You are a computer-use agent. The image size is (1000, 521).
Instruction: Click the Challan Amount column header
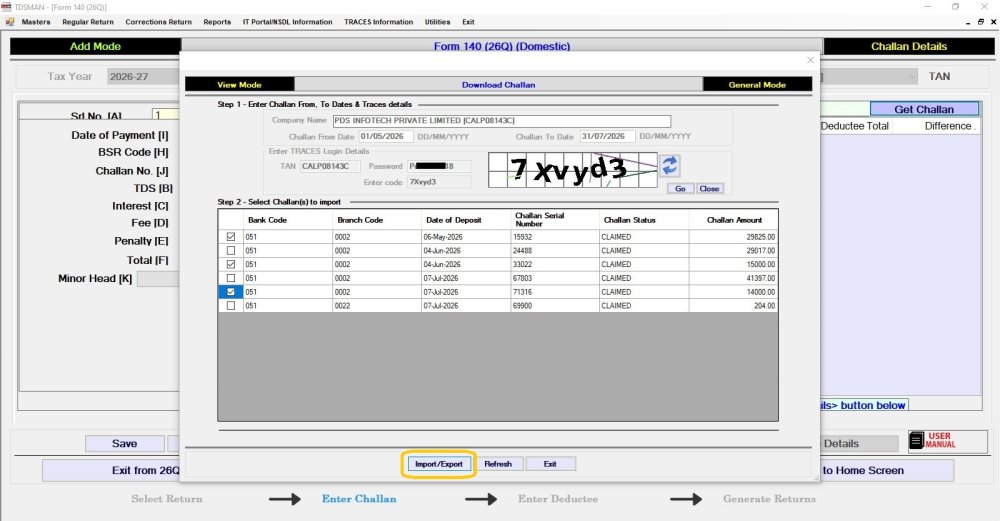click(x=734, y=220)
